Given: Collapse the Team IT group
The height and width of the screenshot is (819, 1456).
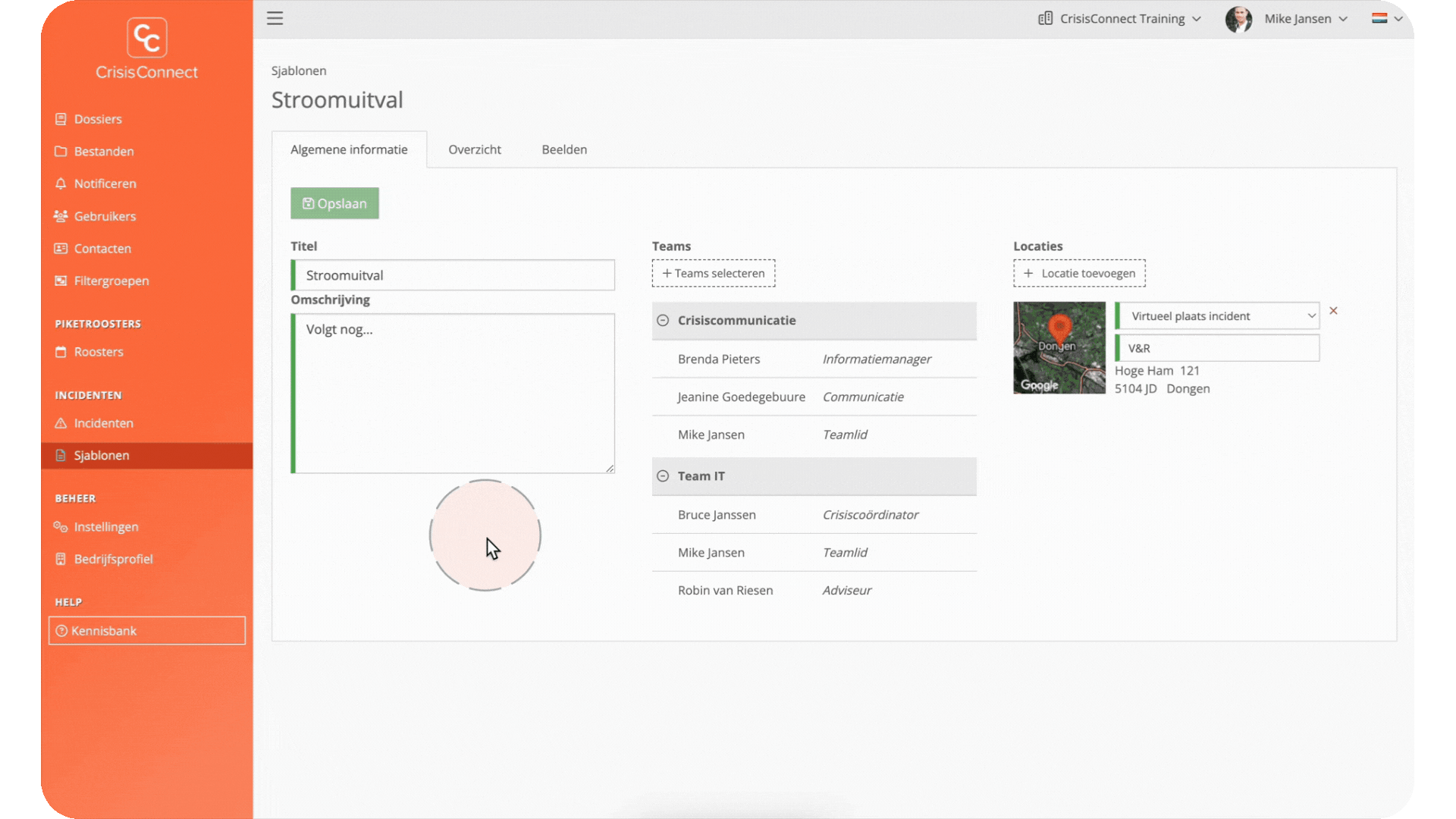Looking at the screenshot, I should pos(663,476).
